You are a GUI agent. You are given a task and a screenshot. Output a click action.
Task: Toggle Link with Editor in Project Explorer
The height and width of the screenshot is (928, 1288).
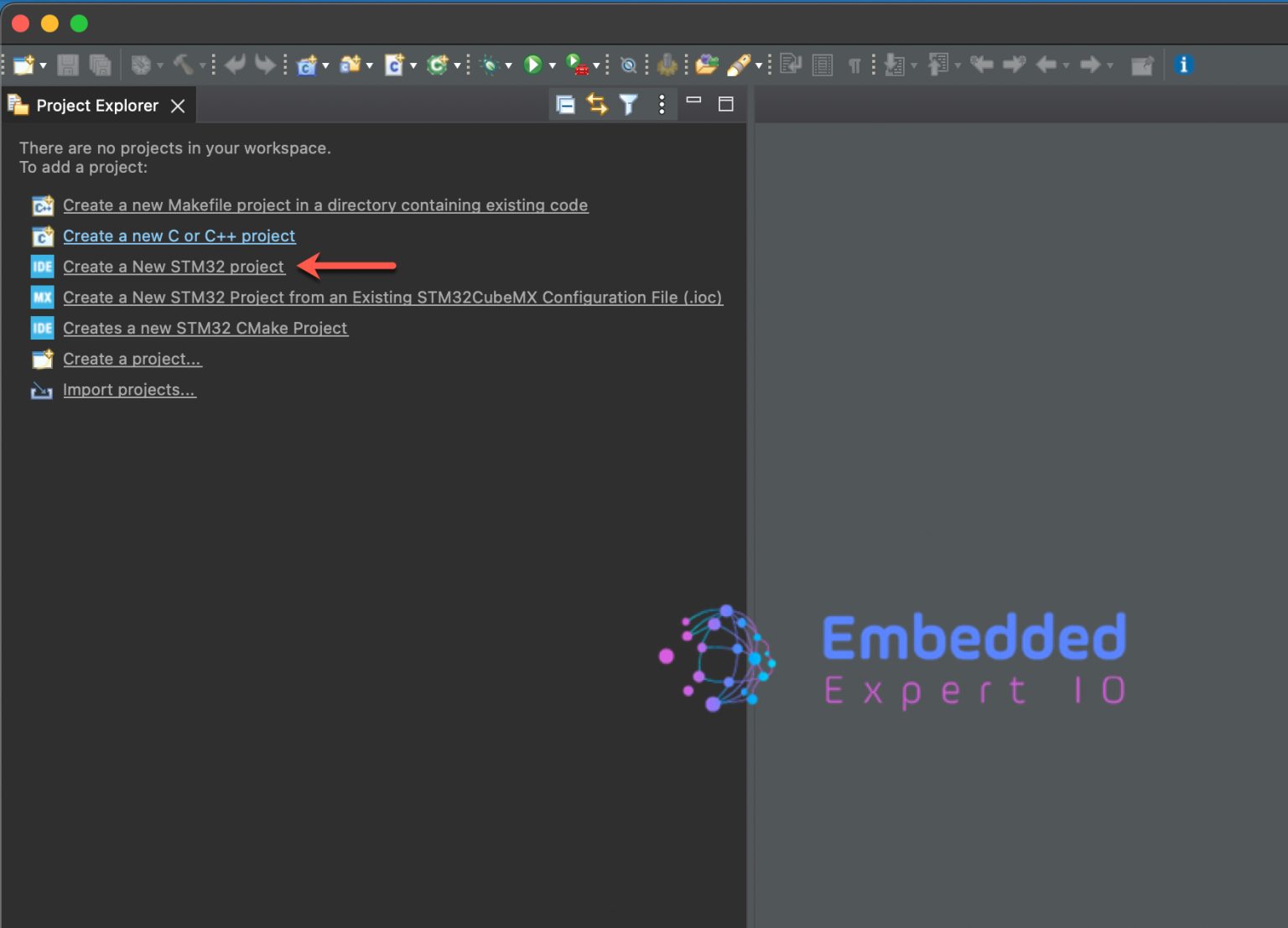pyautogui.click(x=597, y=104)
